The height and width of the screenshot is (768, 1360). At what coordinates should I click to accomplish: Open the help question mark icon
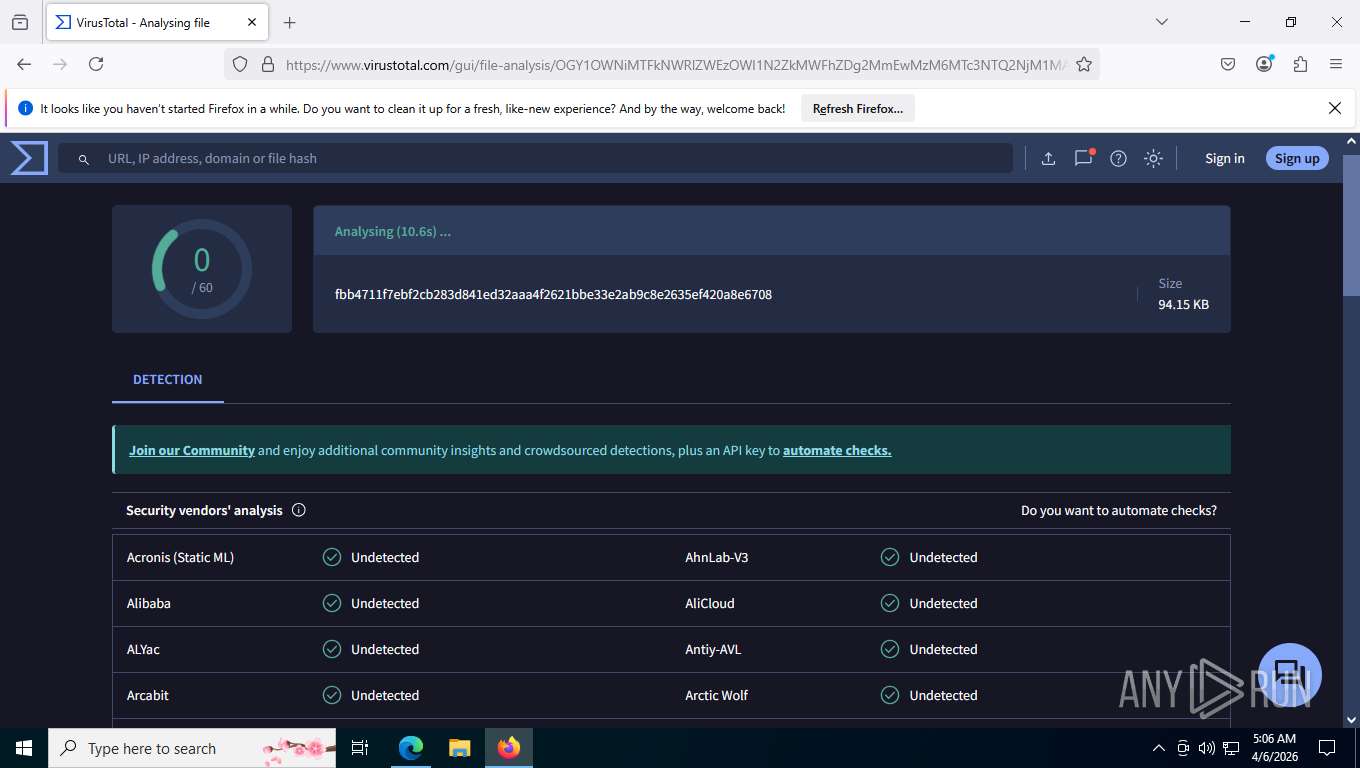point(1119,158)
